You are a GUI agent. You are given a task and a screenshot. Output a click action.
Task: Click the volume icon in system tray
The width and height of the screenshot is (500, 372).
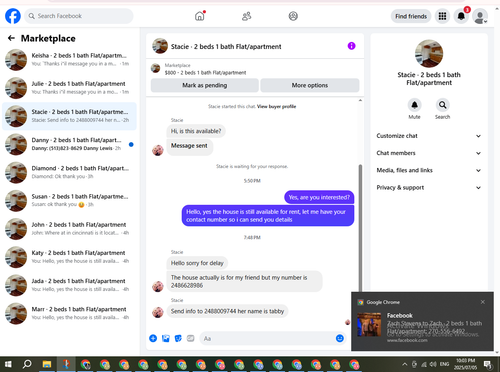433,364
